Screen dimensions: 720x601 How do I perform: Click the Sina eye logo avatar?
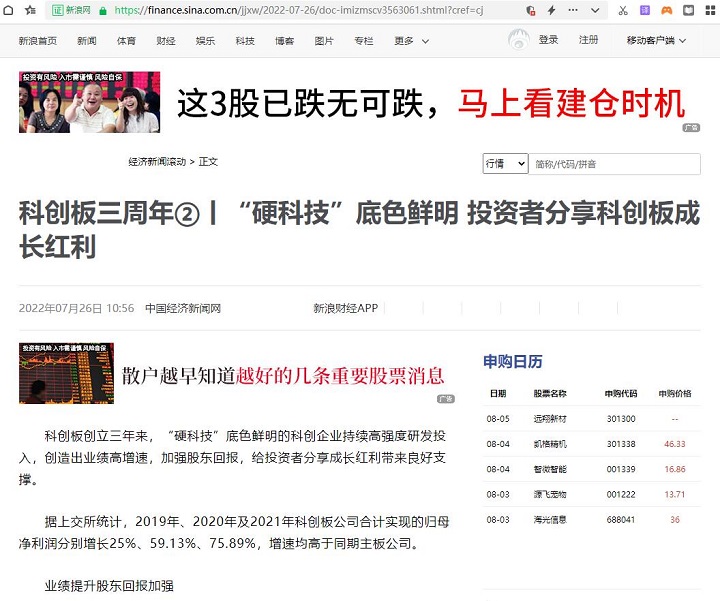[518, 40]
